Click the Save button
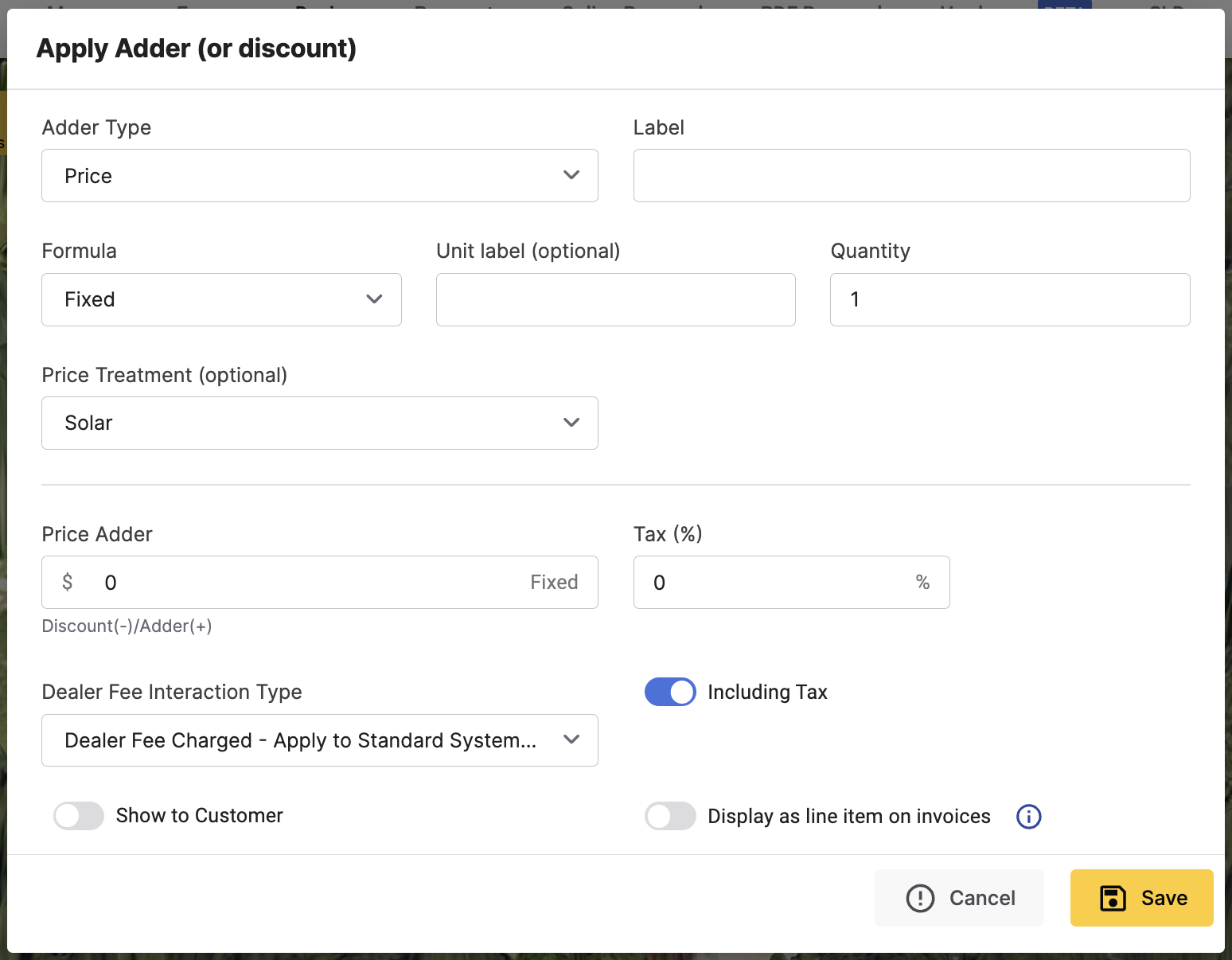The width and height of the screenshot is (1232, 960). click(1142, 898)
